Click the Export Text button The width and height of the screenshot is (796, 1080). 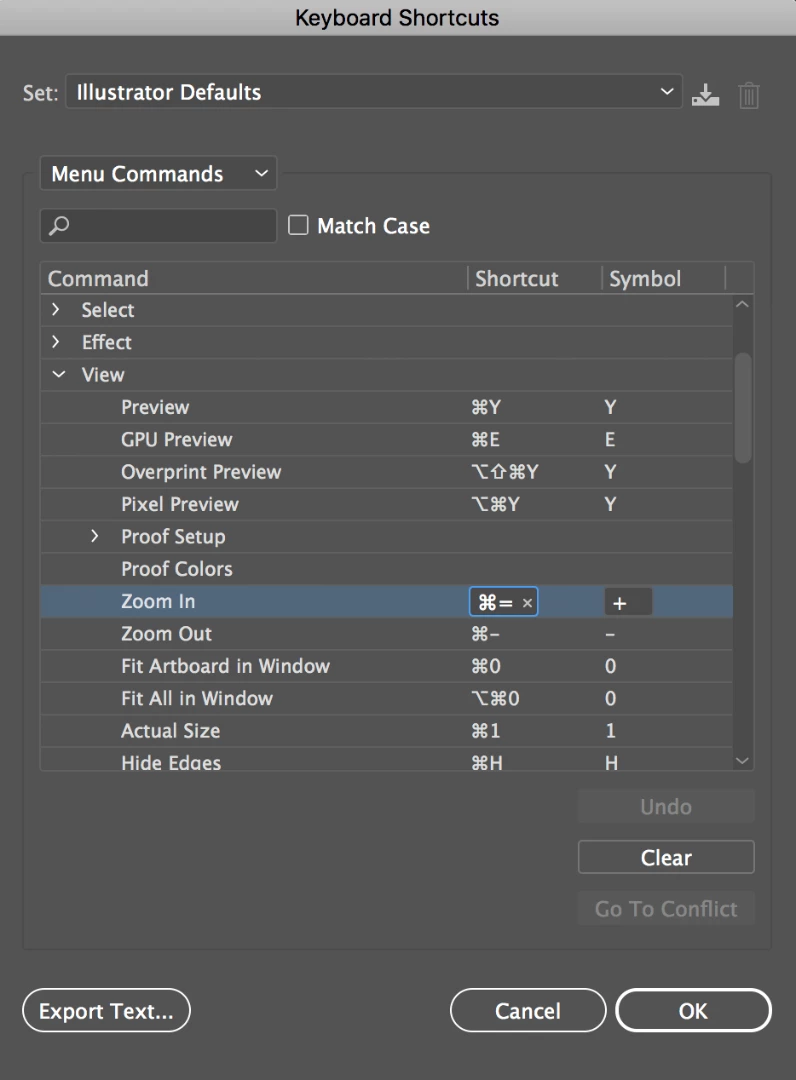point(106,1011)
